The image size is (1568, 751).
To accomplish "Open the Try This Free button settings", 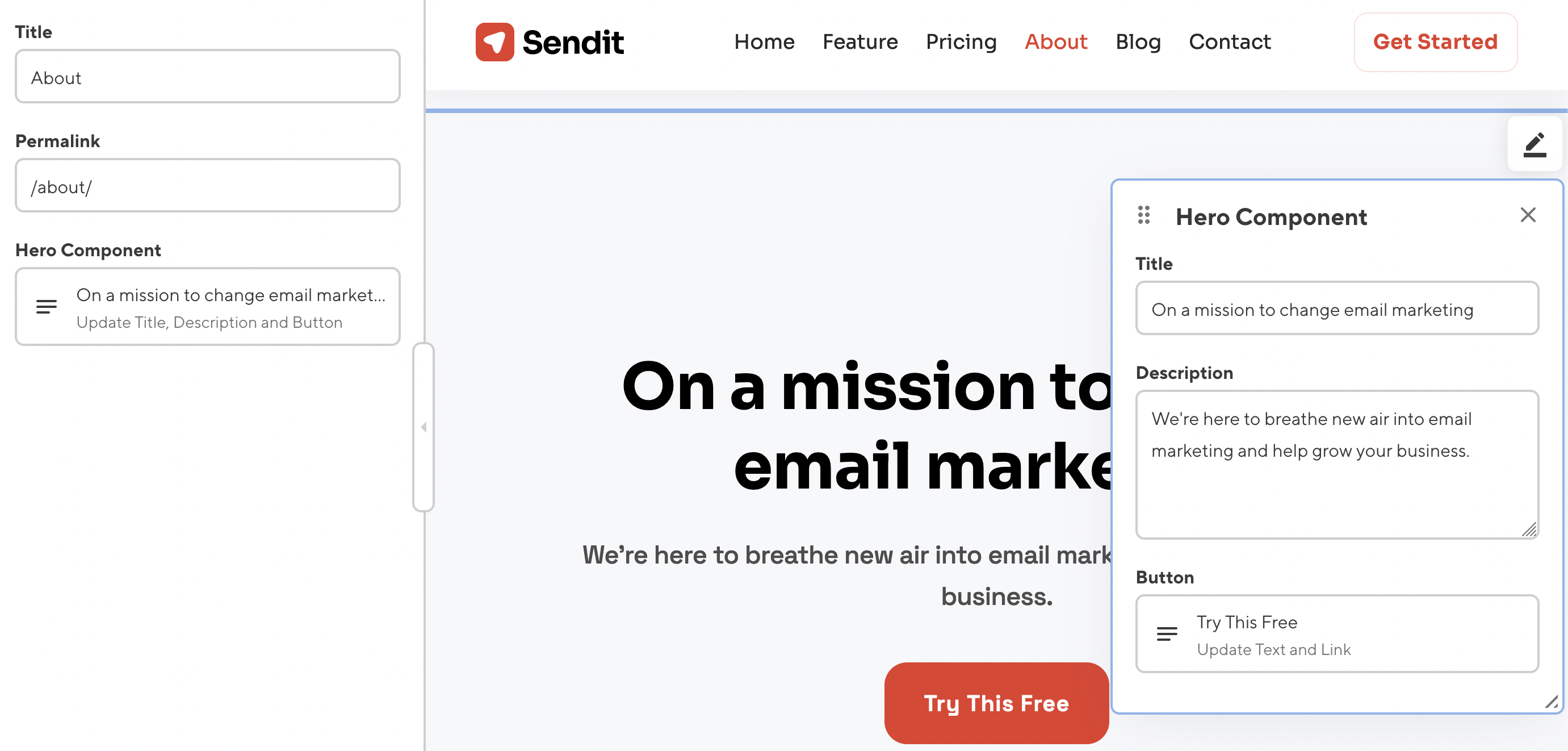I will pos(1337,634).
